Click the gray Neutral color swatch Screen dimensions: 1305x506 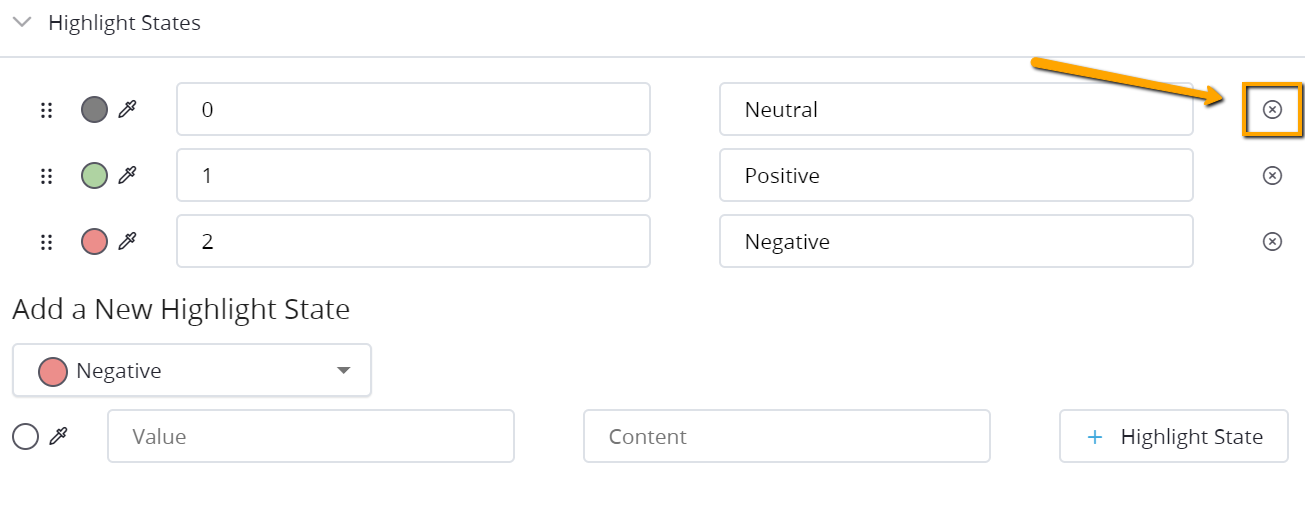[x=94, y=110]
